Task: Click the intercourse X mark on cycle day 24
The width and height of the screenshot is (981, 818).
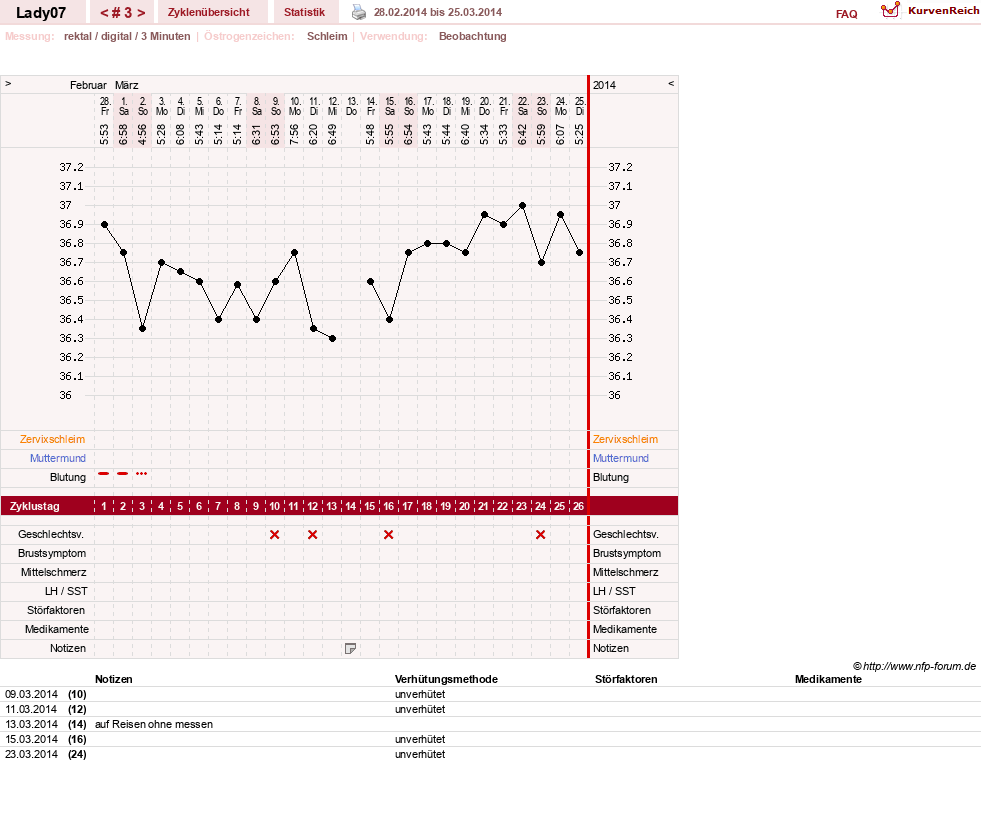Action: [541, 534]
